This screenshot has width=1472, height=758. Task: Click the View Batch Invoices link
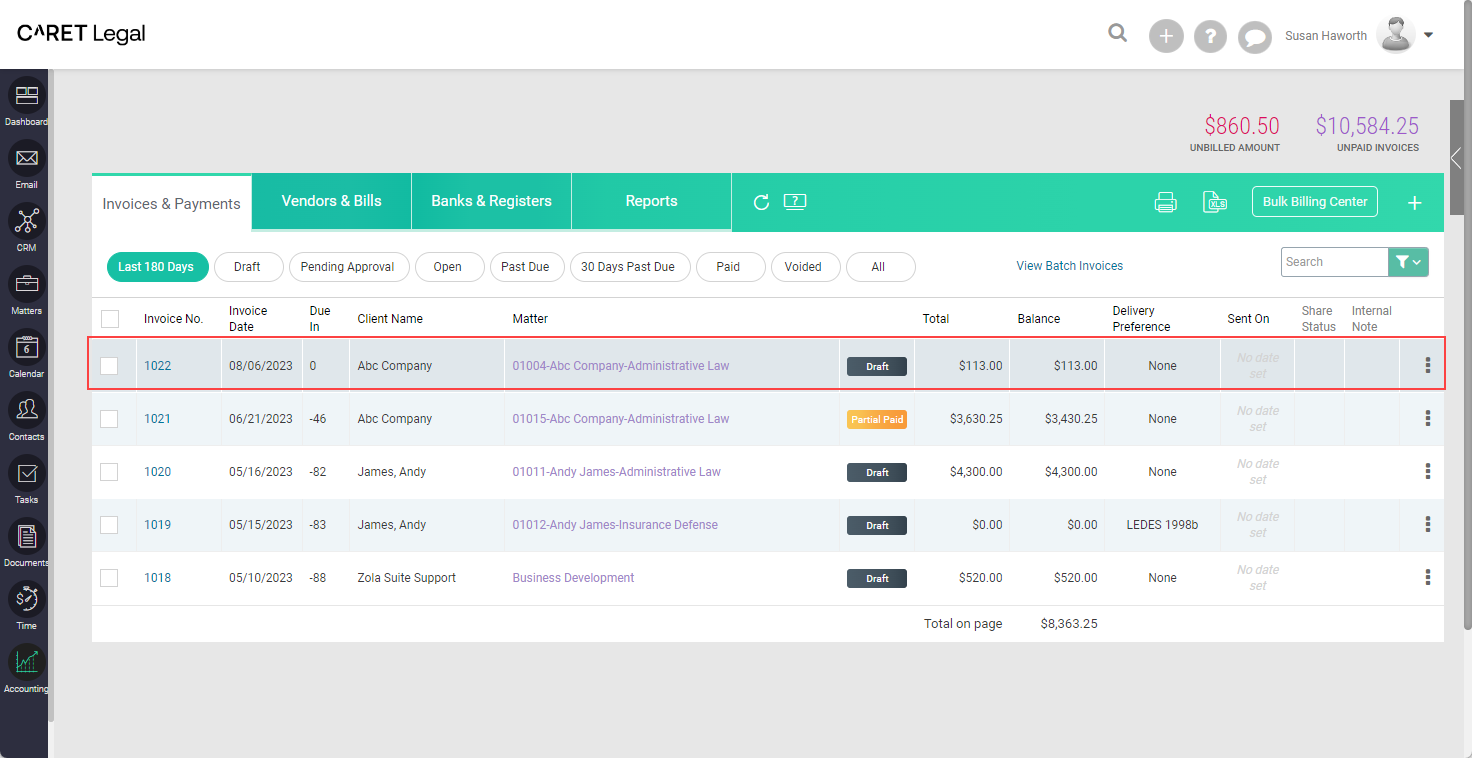click(x=1069, y=266)
